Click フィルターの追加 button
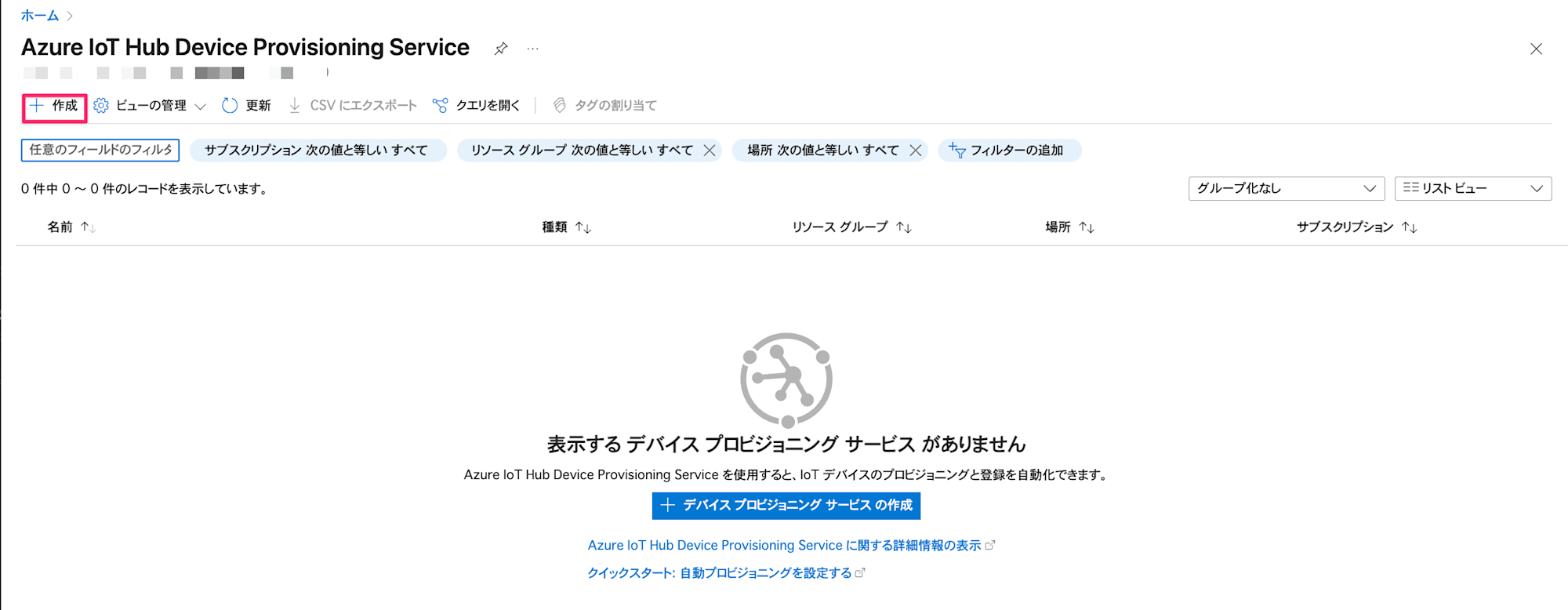The height and width of the screenshot is (610, 1568). coord(1010,151)
